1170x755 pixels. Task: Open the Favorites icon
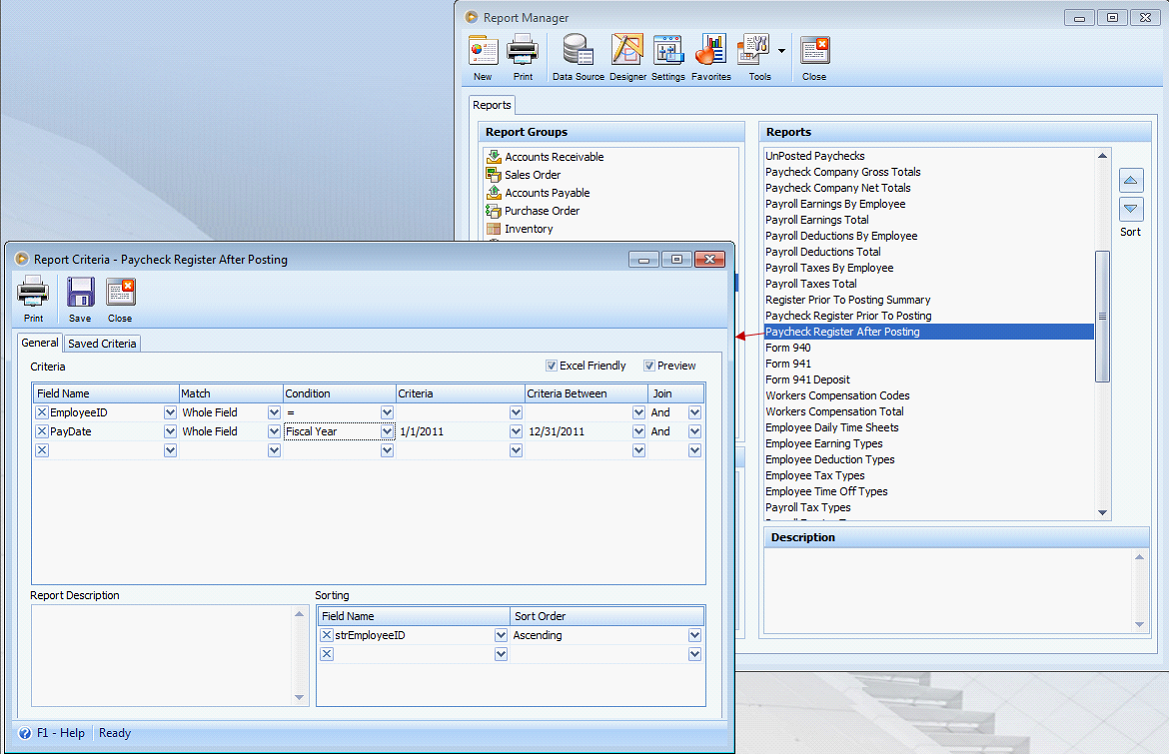[x=711, y=51]
